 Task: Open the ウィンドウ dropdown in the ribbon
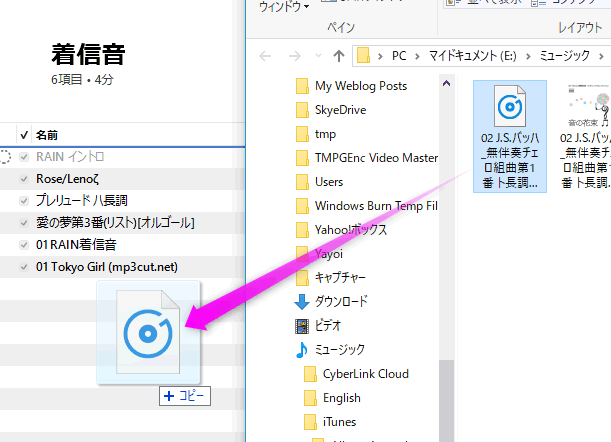tap(284, 6)
